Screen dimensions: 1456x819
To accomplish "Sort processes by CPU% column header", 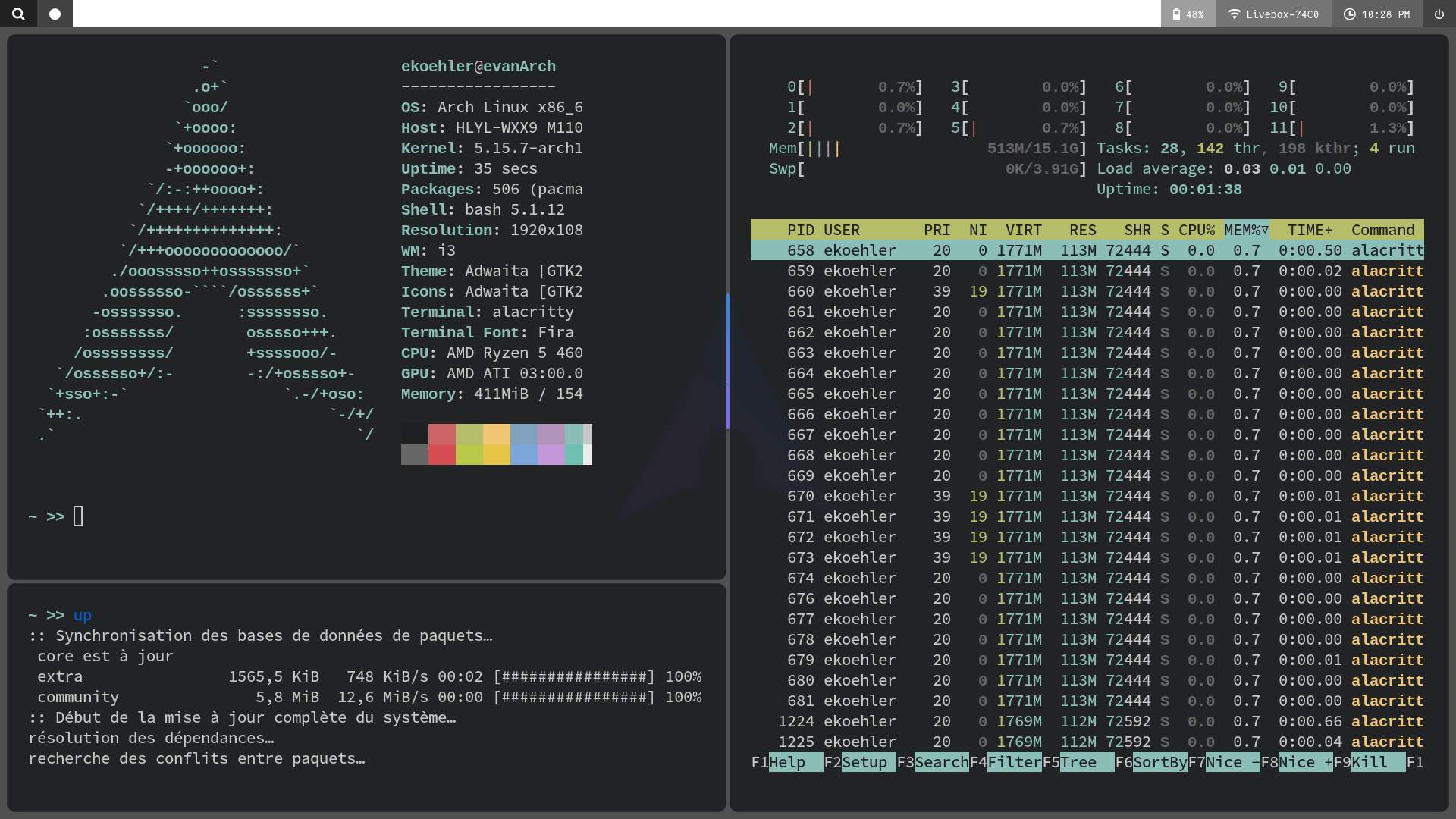I will point(1197,230).
